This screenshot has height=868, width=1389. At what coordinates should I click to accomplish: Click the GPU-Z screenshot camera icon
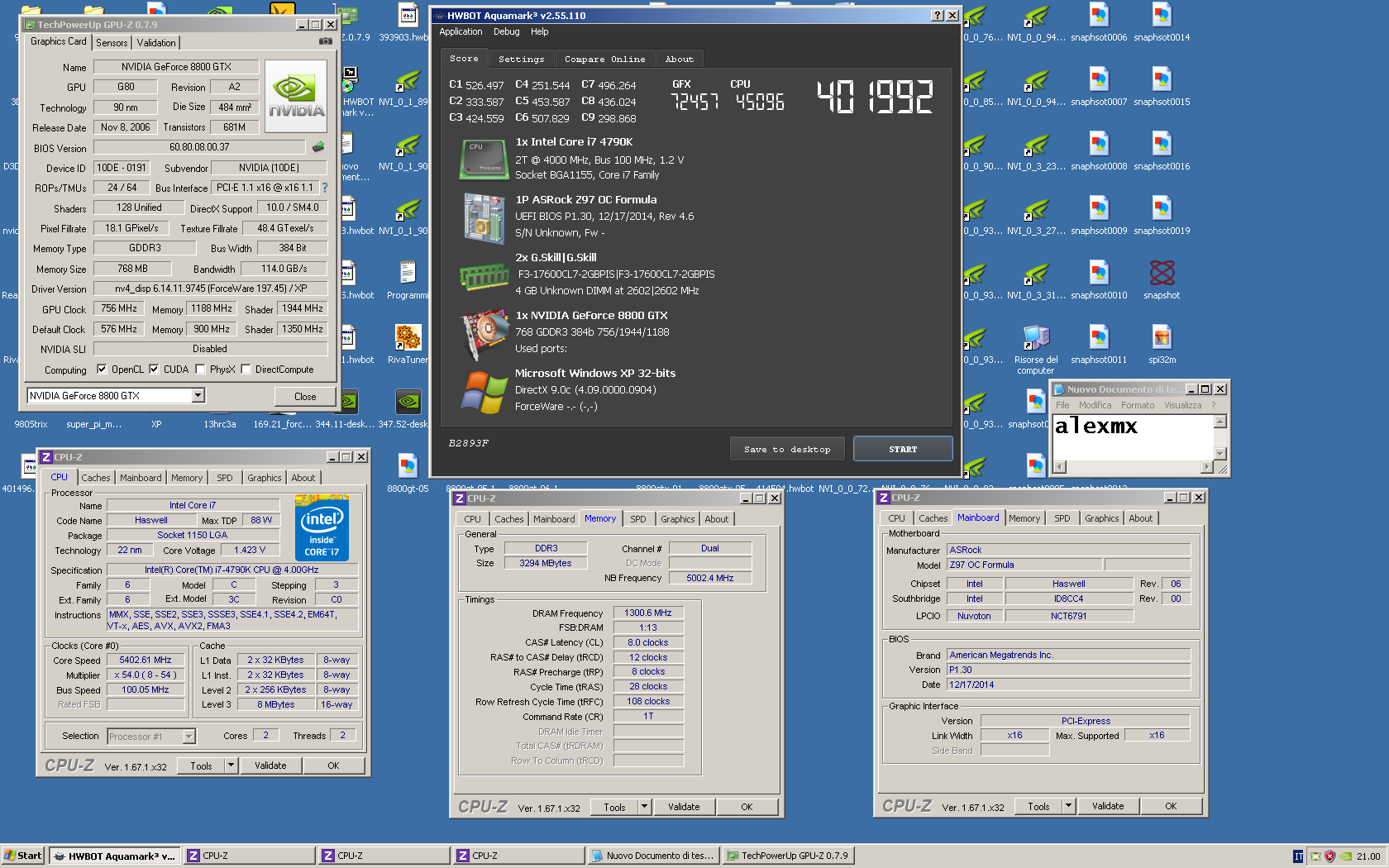(x=326, y=41)
